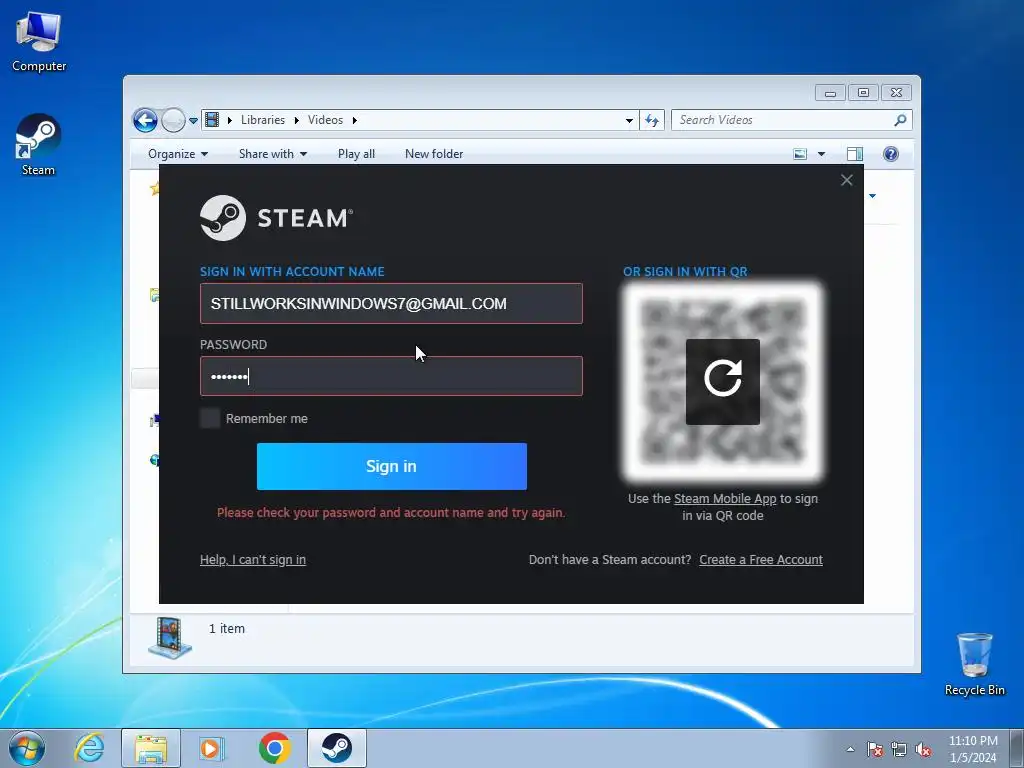Open the Steam Mobile App link
Image resolution: width=1024 pixels, height=768 pixels.
click(725, 499)
